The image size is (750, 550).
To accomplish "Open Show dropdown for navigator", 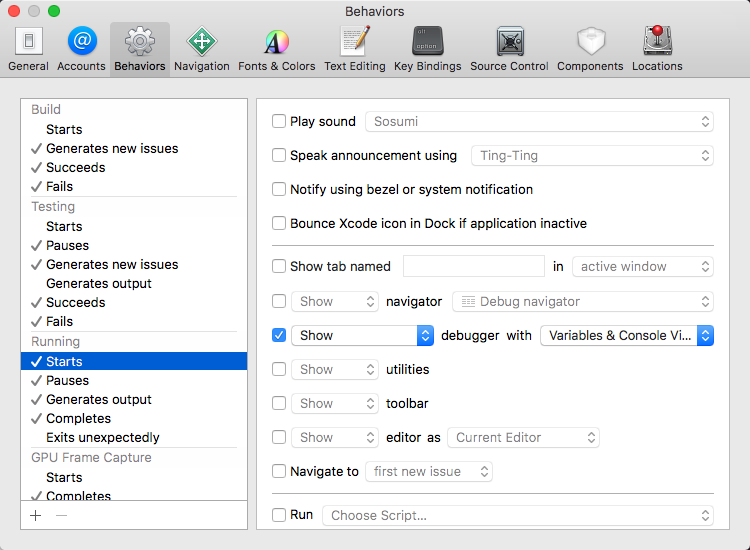I will coord(335,301).
